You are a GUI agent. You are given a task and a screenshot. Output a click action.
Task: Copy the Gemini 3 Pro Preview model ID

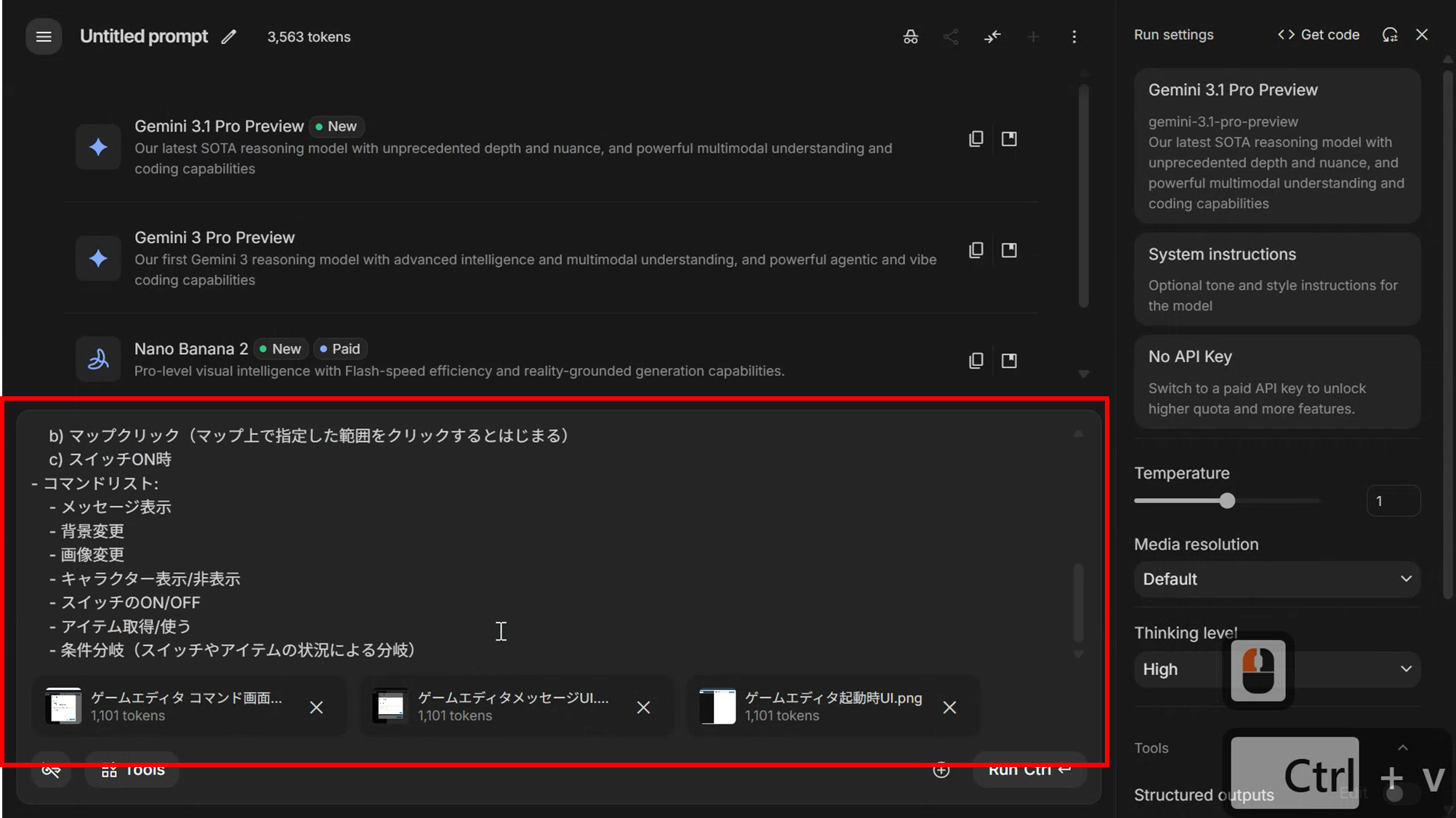click(976, 250)
